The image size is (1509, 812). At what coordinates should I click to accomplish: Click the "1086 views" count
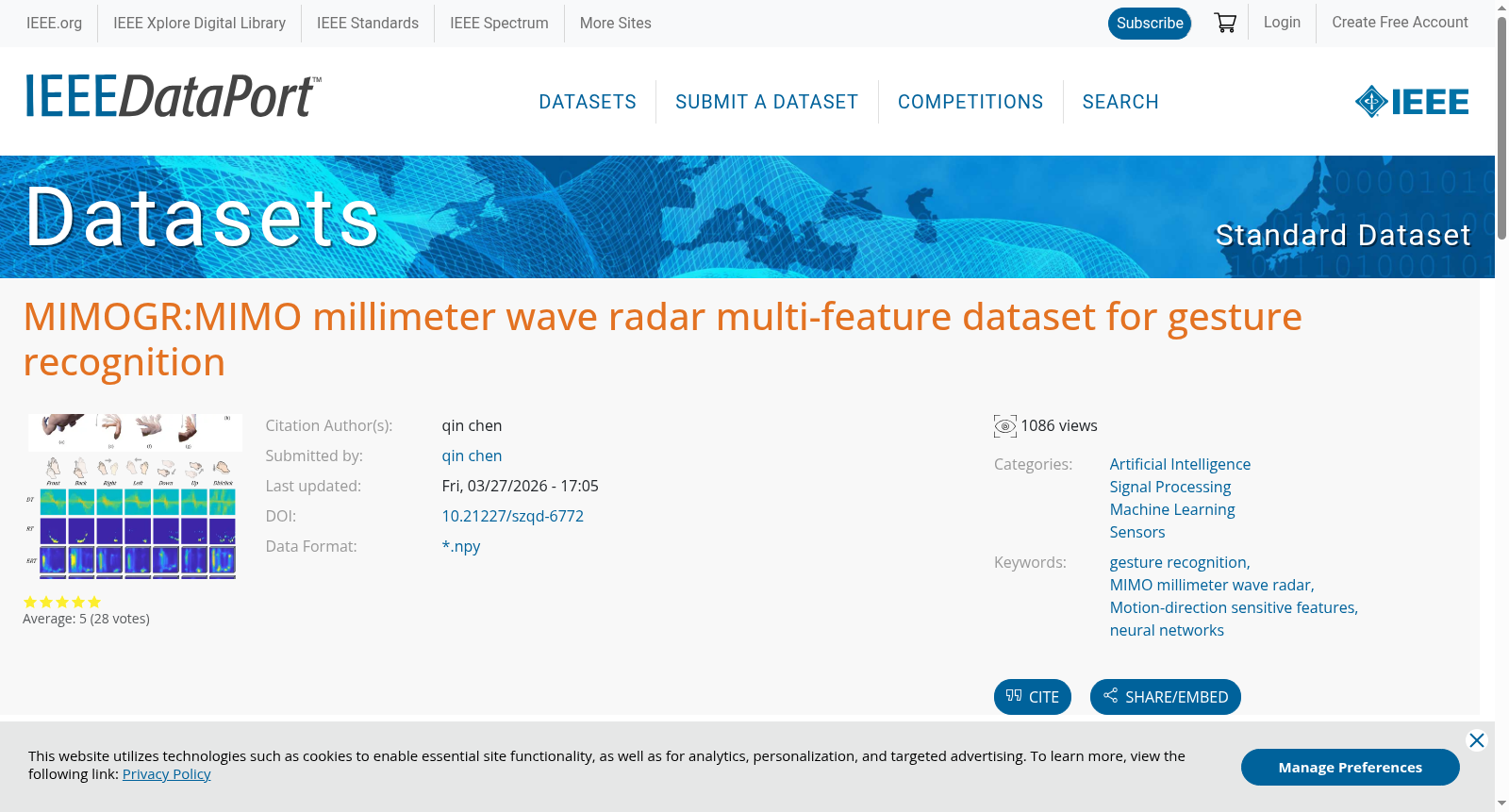(1059, 425)
